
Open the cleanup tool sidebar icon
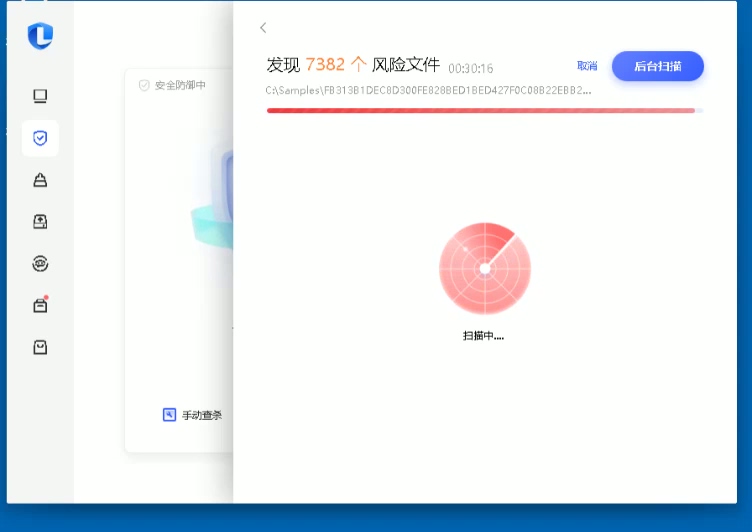pos(40,180)
